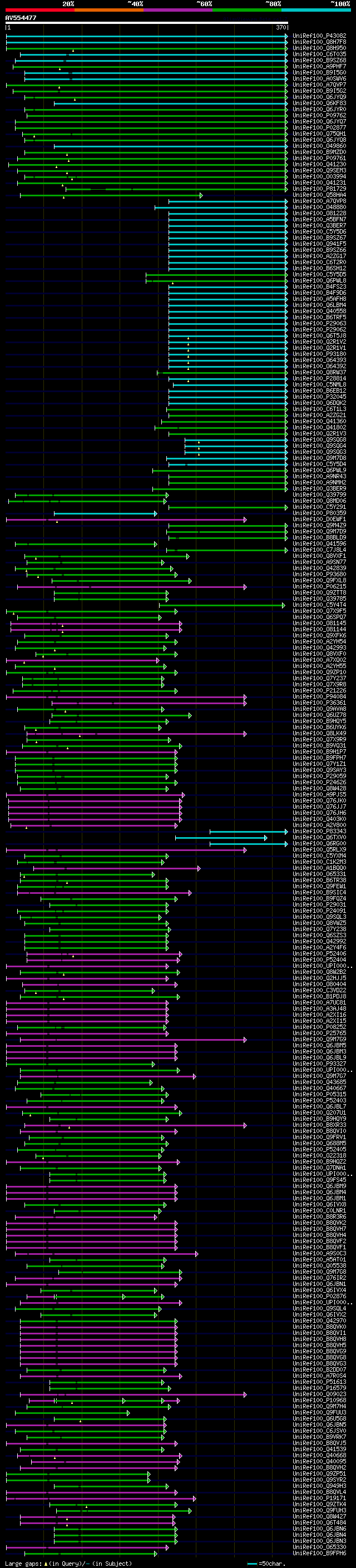
Task: Choose the UniRef100_Q6PWL8 hit name
Action: [319, 280]
